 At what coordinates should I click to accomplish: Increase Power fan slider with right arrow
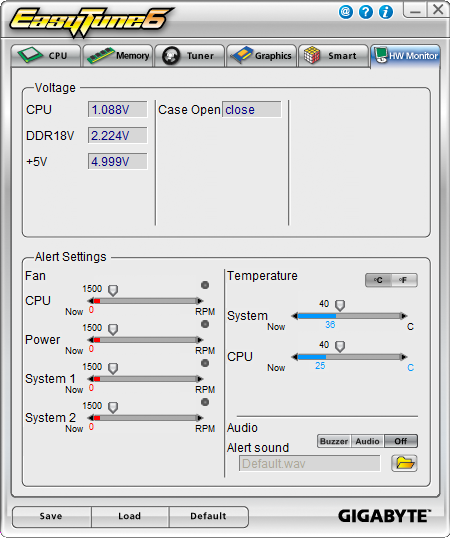point(200,340)
